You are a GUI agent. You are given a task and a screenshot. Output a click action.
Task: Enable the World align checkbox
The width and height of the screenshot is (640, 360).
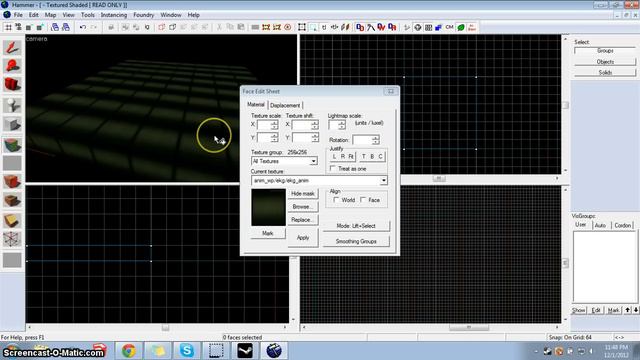(x=336, y=200)
